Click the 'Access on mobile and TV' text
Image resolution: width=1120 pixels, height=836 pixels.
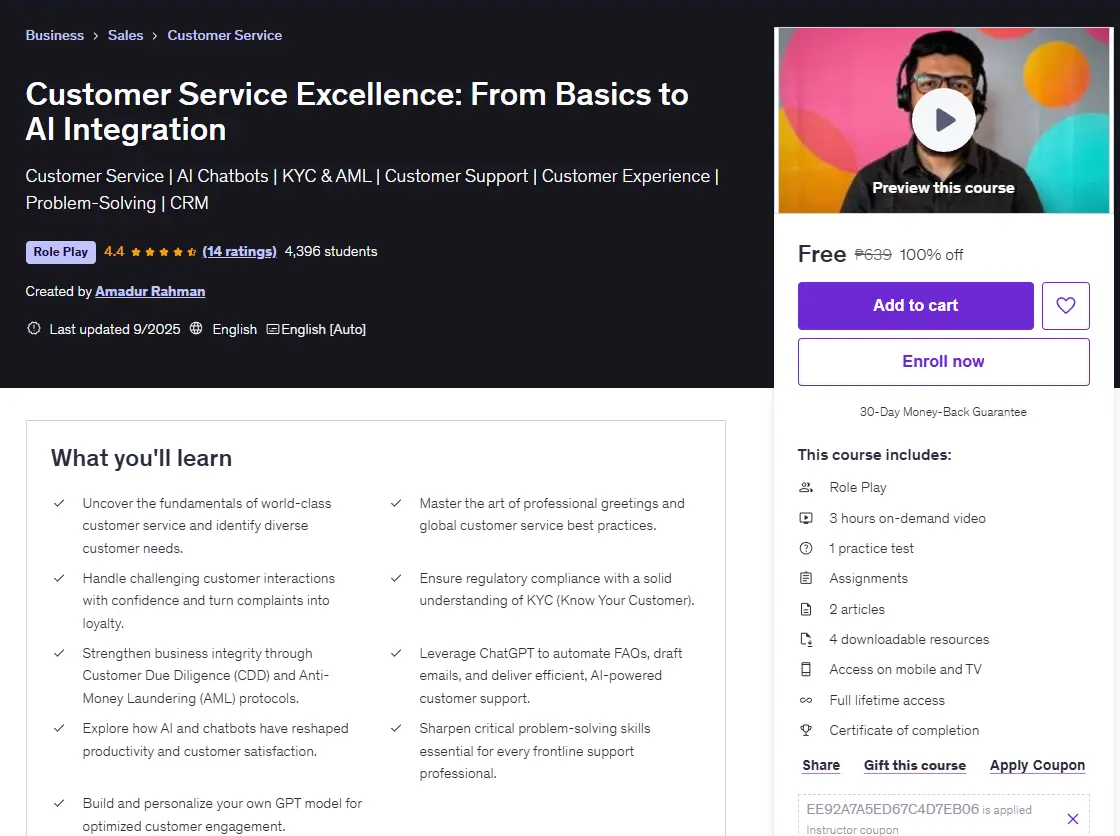click(905, 670)
